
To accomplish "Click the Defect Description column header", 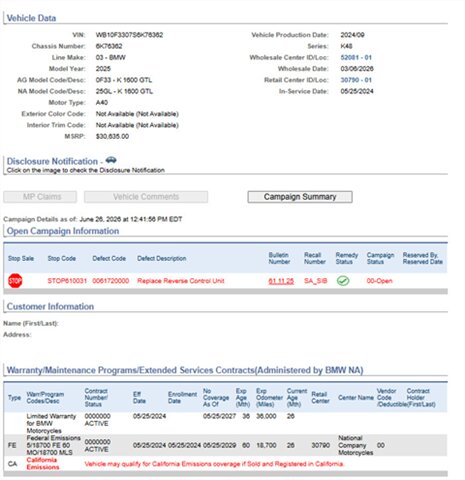I will pyautogui.click(x=162, y=258).
